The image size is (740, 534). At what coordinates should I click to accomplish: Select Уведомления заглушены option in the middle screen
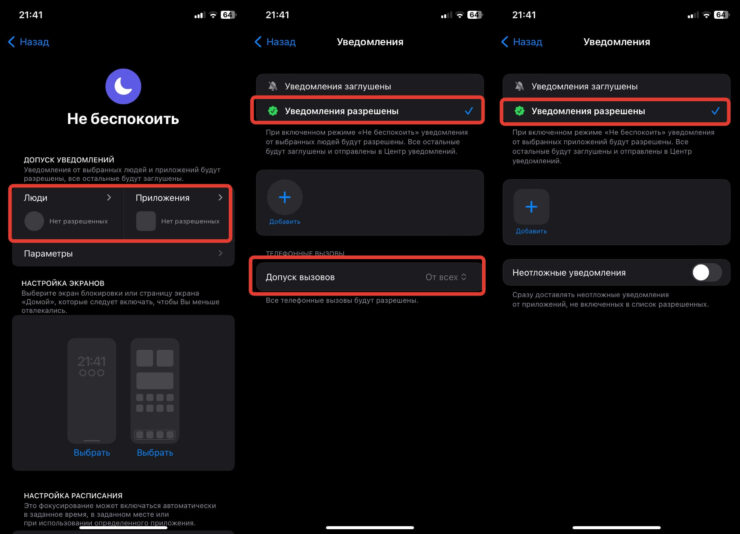tap(370, 86)
